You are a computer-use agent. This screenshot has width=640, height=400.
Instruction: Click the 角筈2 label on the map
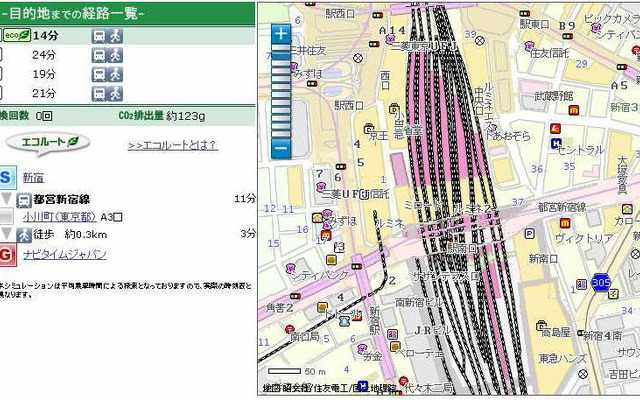(x=280, y=307)
